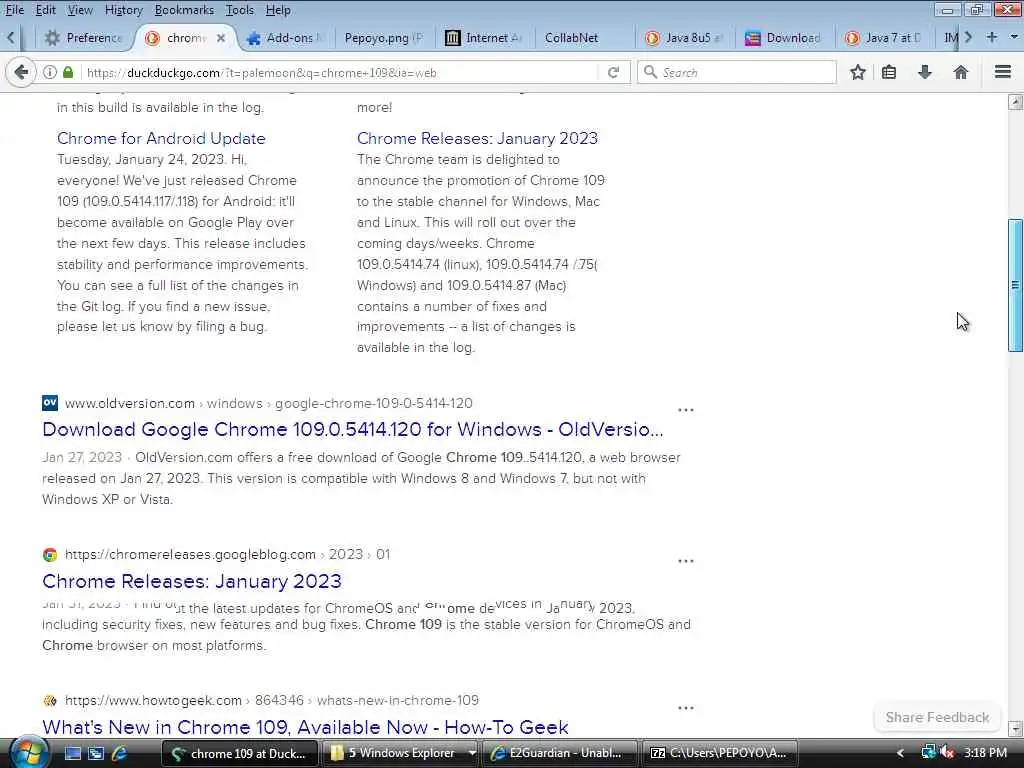Screen dimensions: 1024x768
Task: Reload the page with the refresh icon
Action: [x=613, y=72]
